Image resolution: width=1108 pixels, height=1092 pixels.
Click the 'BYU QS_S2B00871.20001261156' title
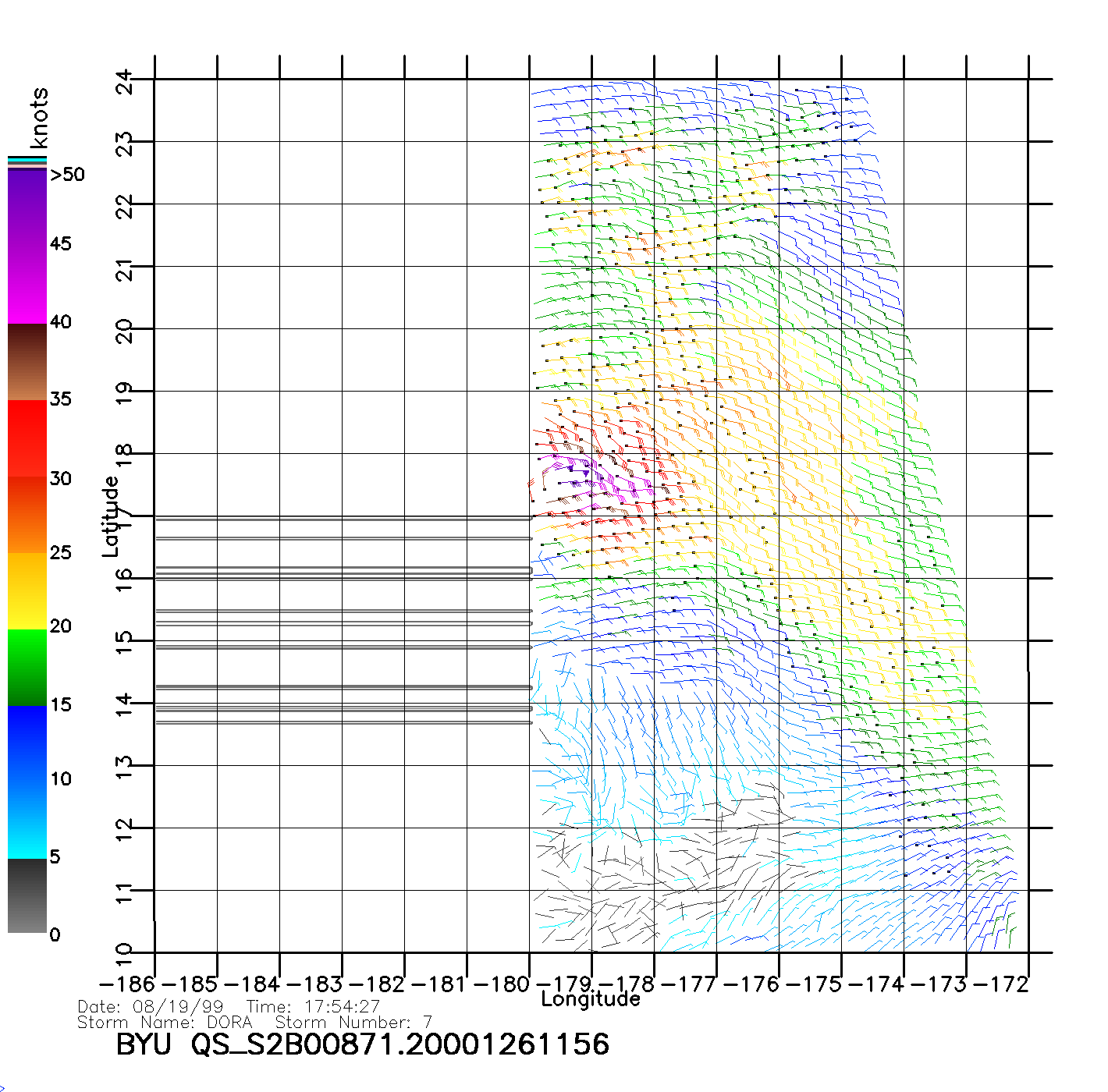pos(362,1044)
